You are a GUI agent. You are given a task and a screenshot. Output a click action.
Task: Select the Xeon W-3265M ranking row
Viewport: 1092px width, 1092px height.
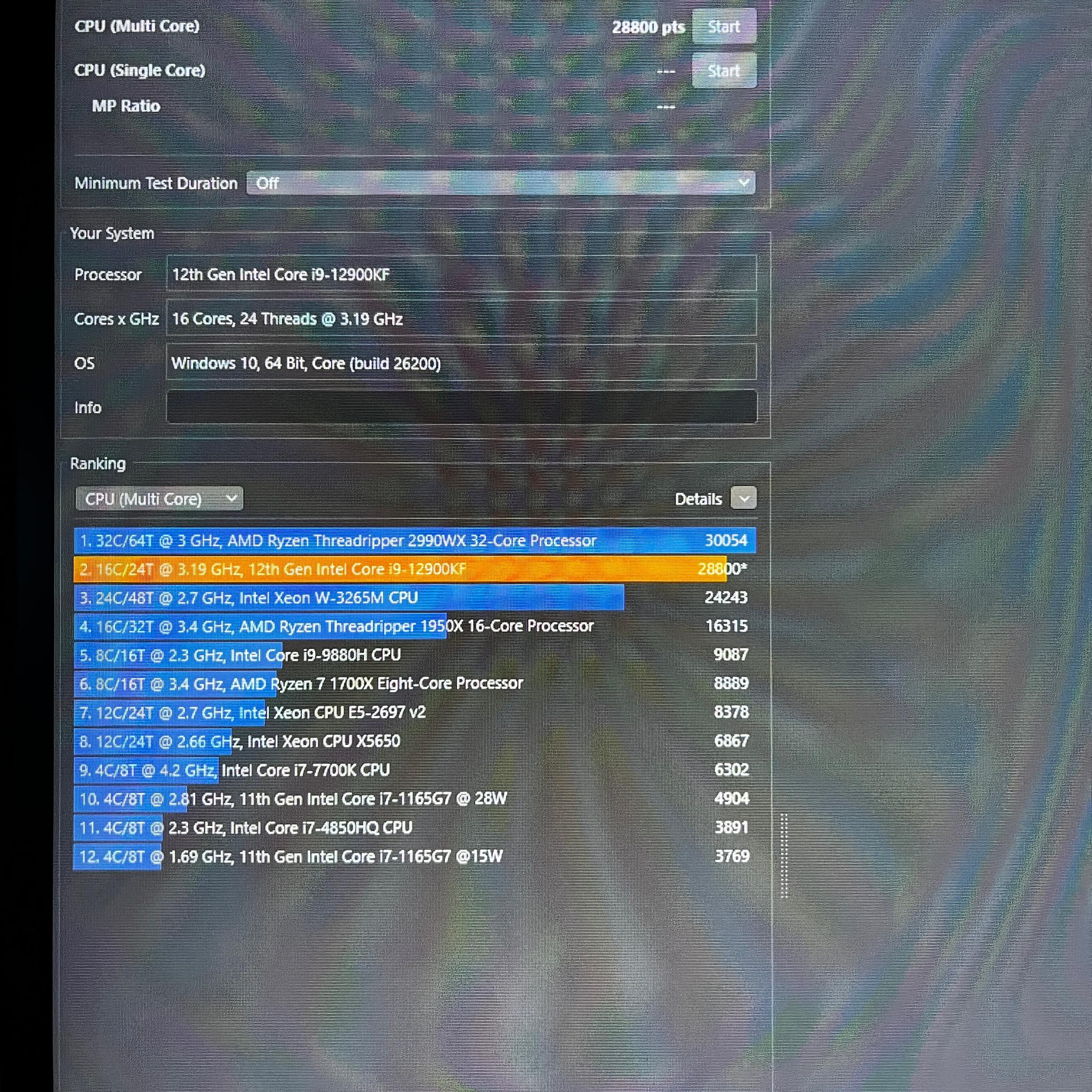tap(415, 598)
